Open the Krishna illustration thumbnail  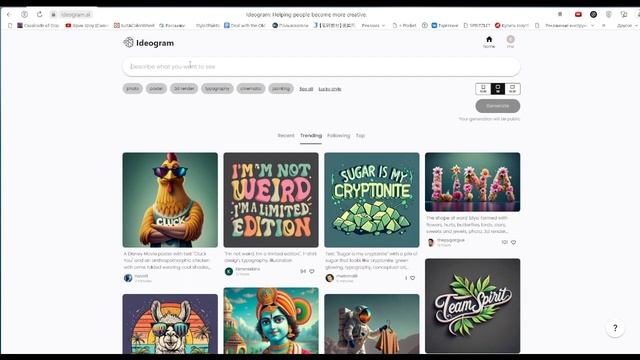point(271,320)
